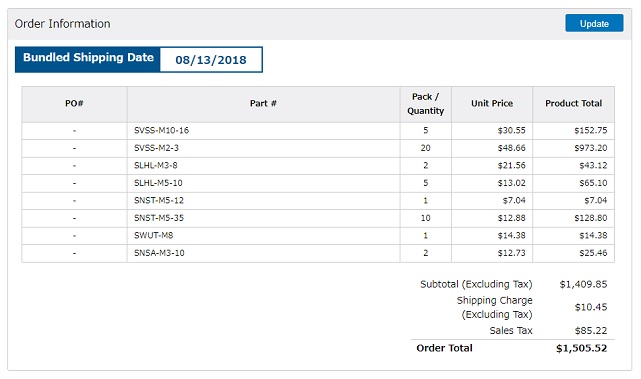
Task: Click the PO# column header
Action: point(74,104)
